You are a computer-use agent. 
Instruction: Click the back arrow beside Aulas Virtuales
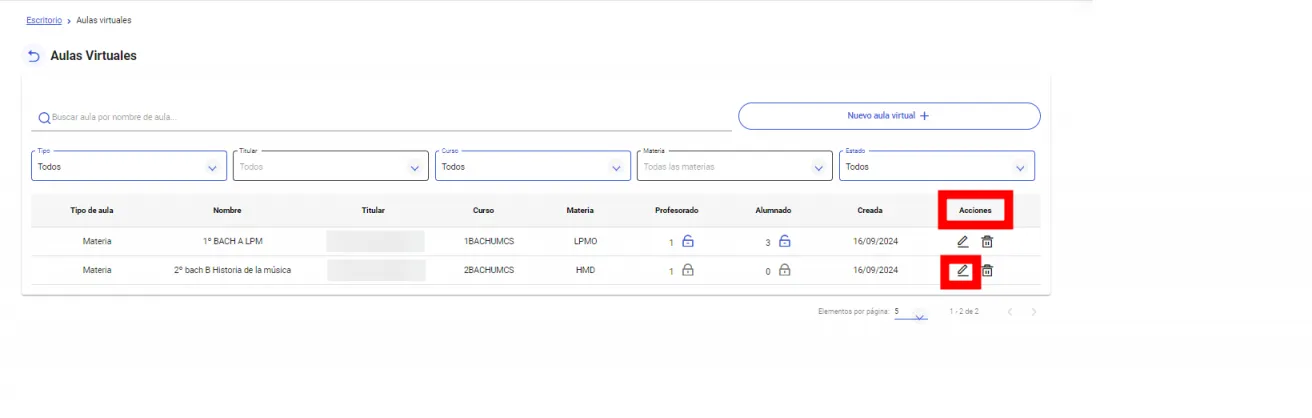(x=34, y=56)
